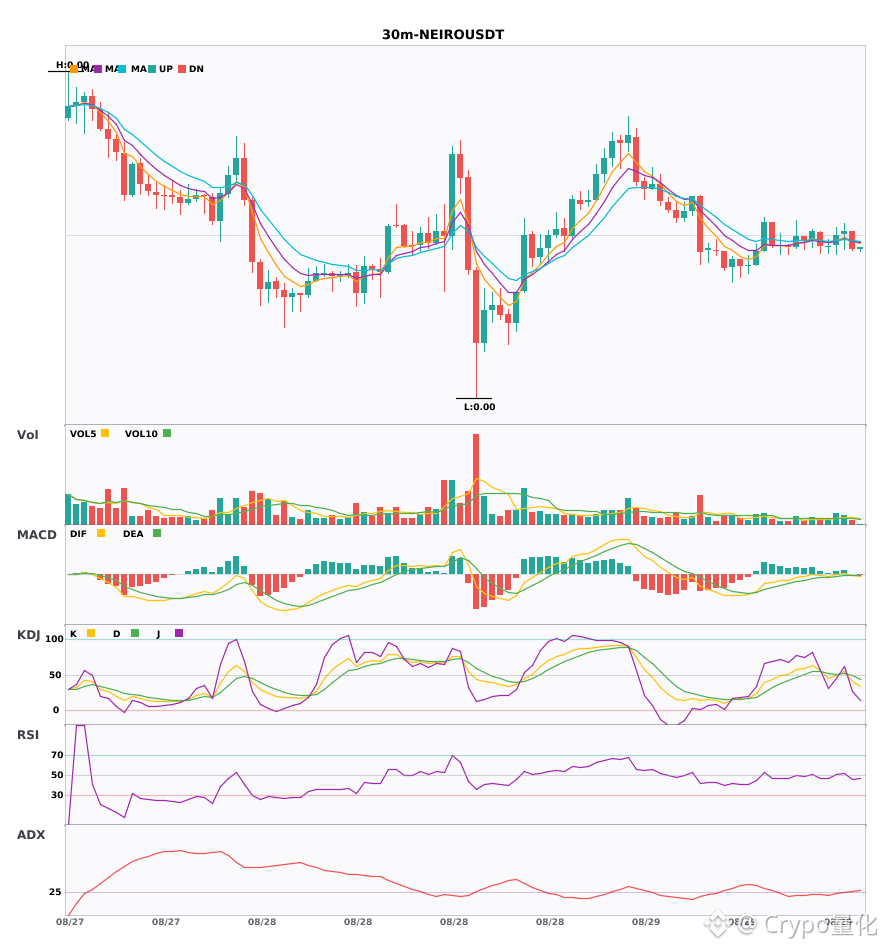Click the ADX 25 axis value

[x=55, y=892]
